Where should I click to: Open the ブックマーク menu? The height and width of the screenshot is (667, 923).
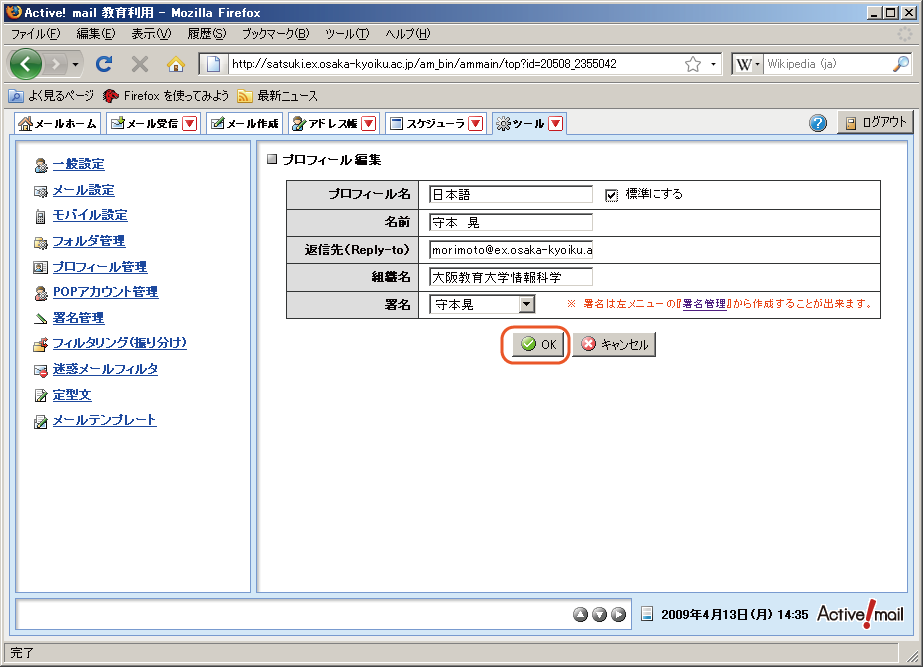pyautogui.click(x=275, y=33)
